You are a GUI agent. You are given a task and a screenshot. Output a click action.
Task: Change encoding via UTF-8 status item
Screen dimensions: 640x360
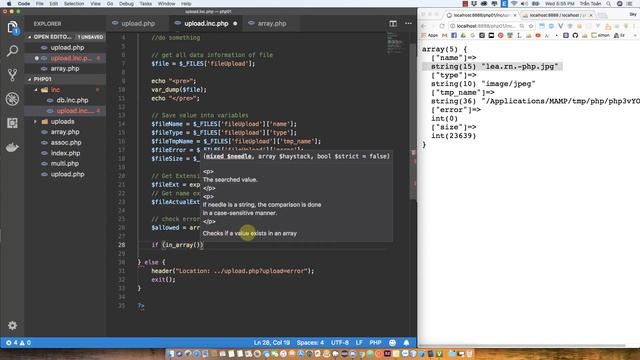pos(340,342)
